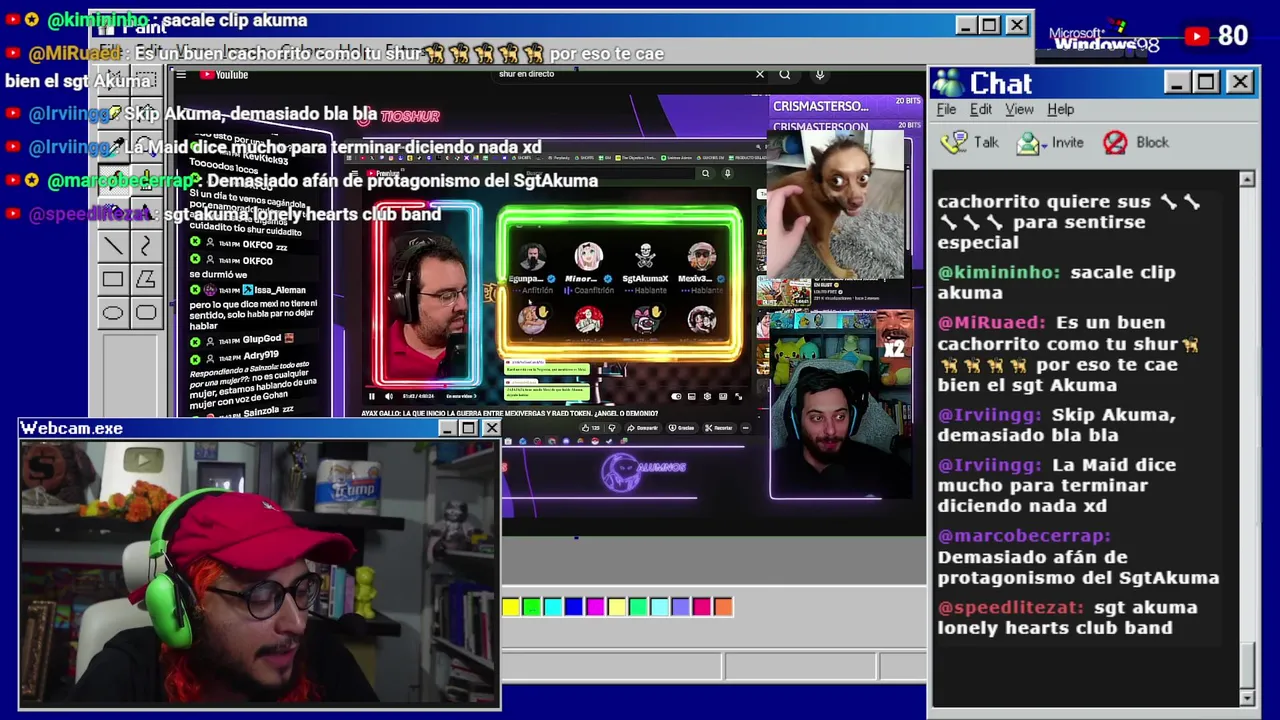Click the YouTube search magnifier icon
1280x720 pixels.
[785, 74]
